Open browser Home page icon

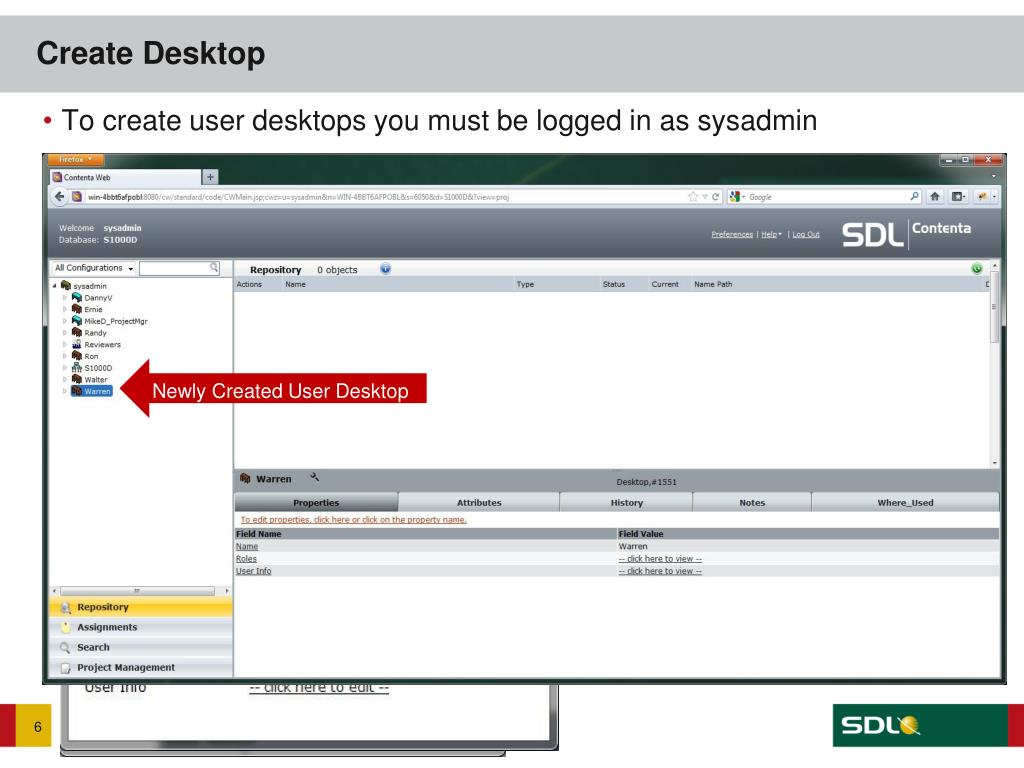[x=935, y=197]
